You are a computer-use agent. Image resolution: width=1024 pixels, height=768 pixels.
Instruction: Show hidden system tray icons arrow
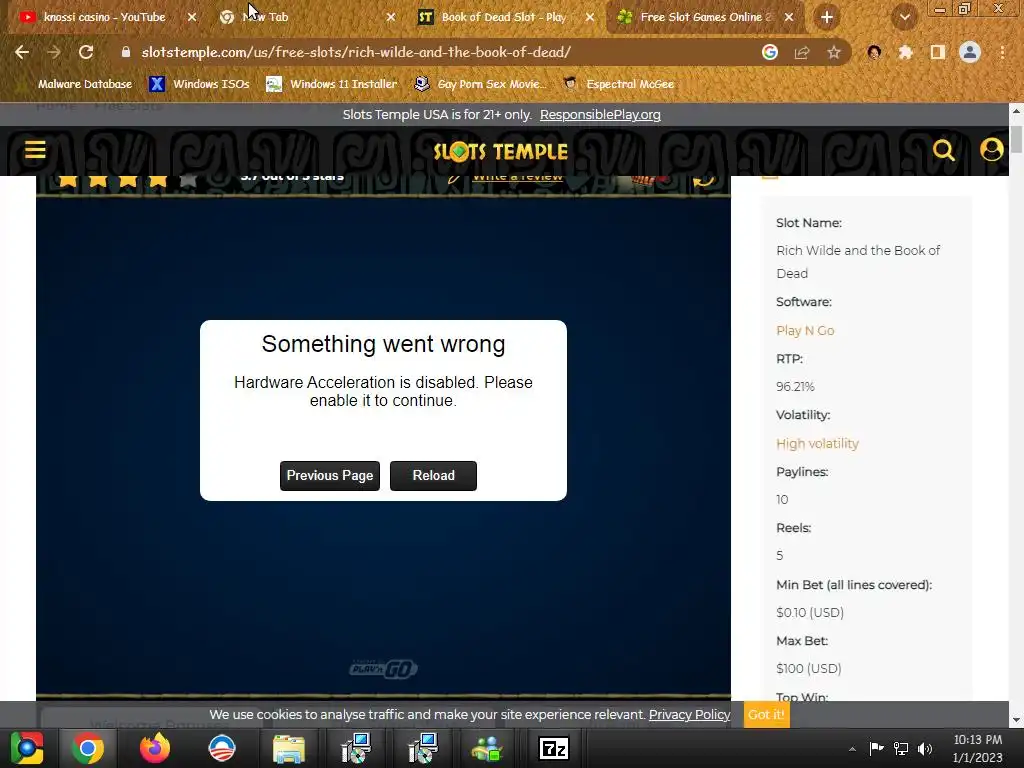[852, 749]
